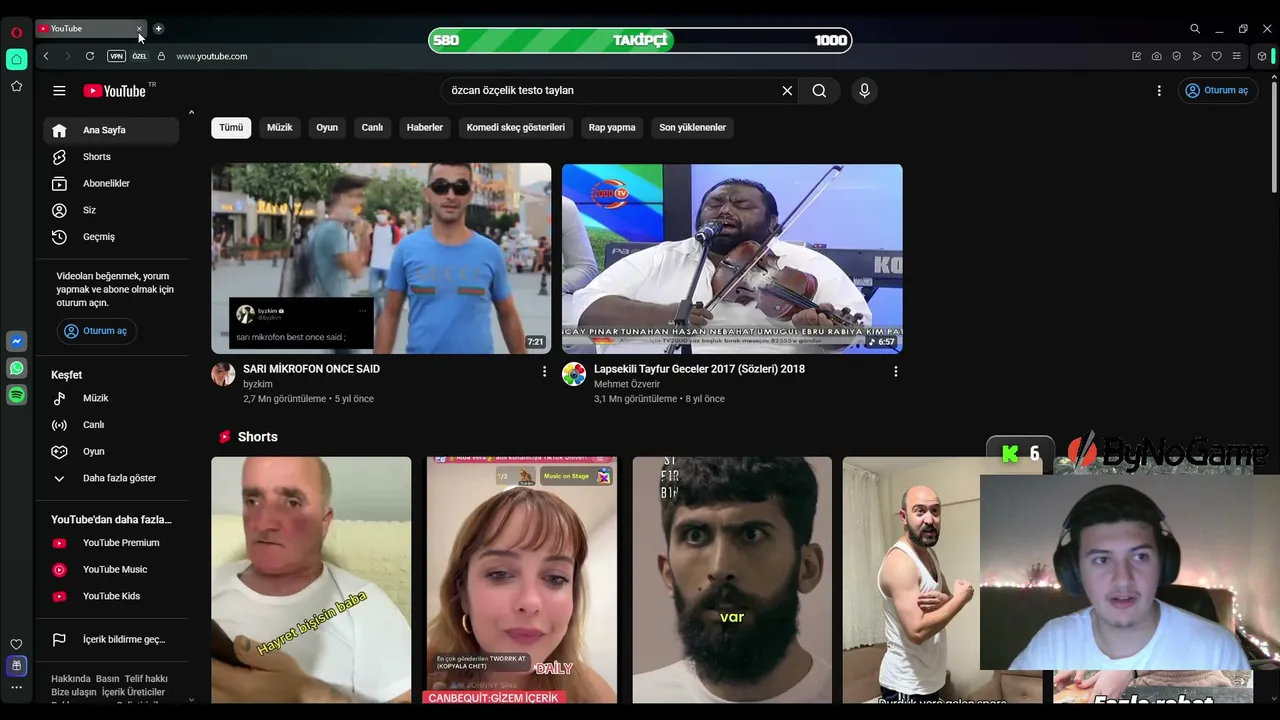The width and height of the screenshot is (1280, 720).
Task: Open Canlı under Keşfet
Action: pyautogui.click(x=111, y=425)
